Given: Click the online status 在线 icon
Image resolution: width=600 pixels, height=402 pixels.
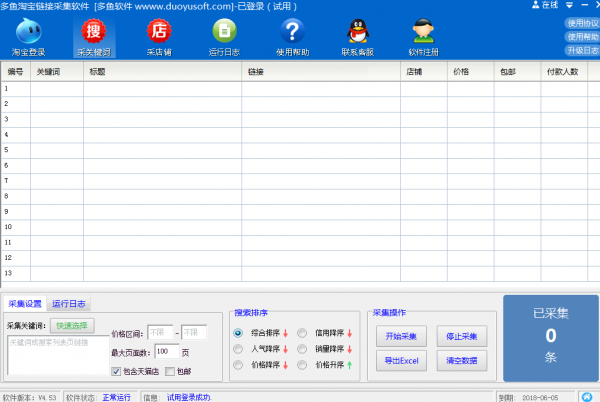Looking at the screenshot, I should click(x=545, y=5).
